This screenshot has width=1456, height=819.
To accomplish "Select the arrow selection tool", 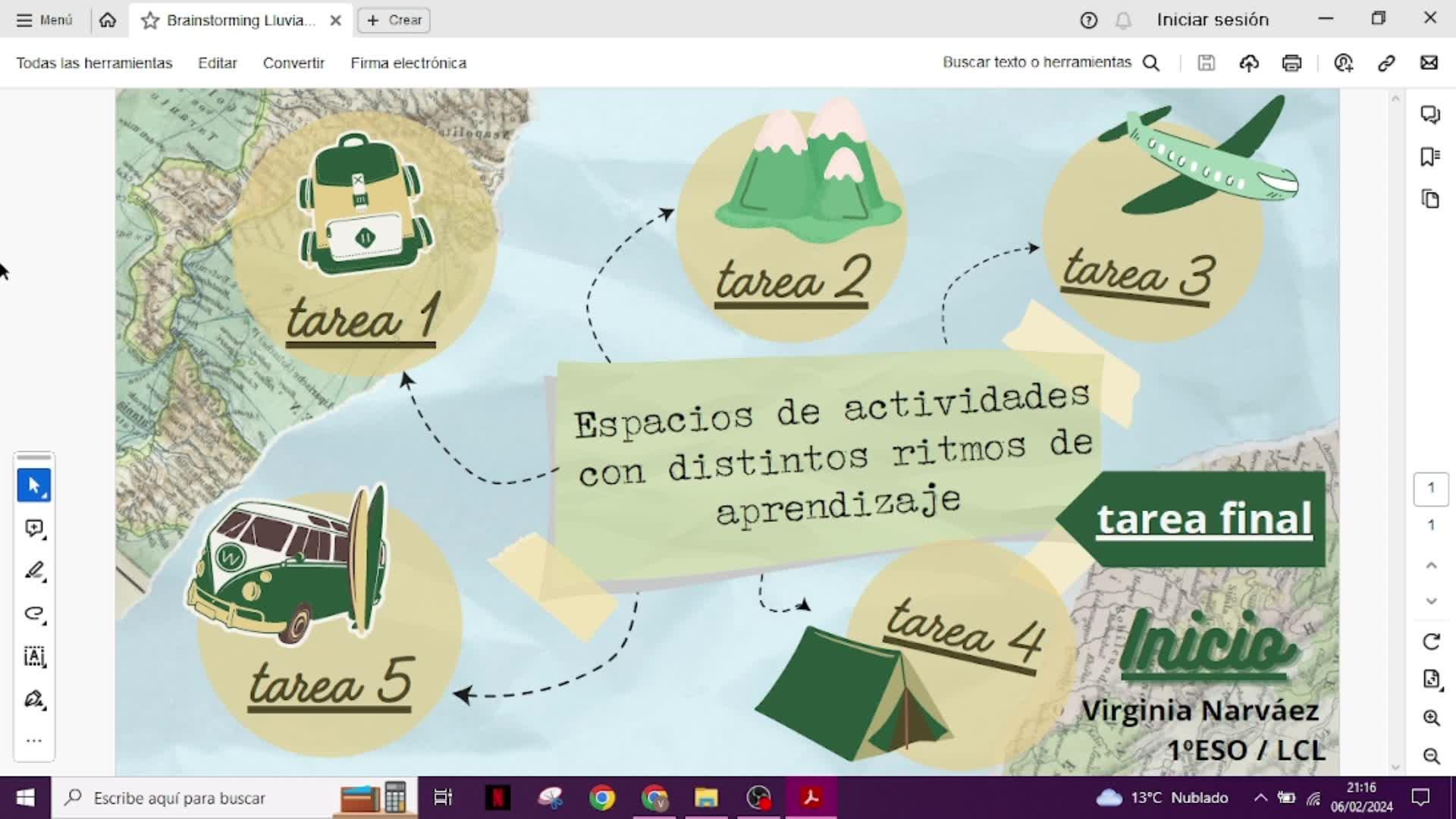I will [34, 485].
